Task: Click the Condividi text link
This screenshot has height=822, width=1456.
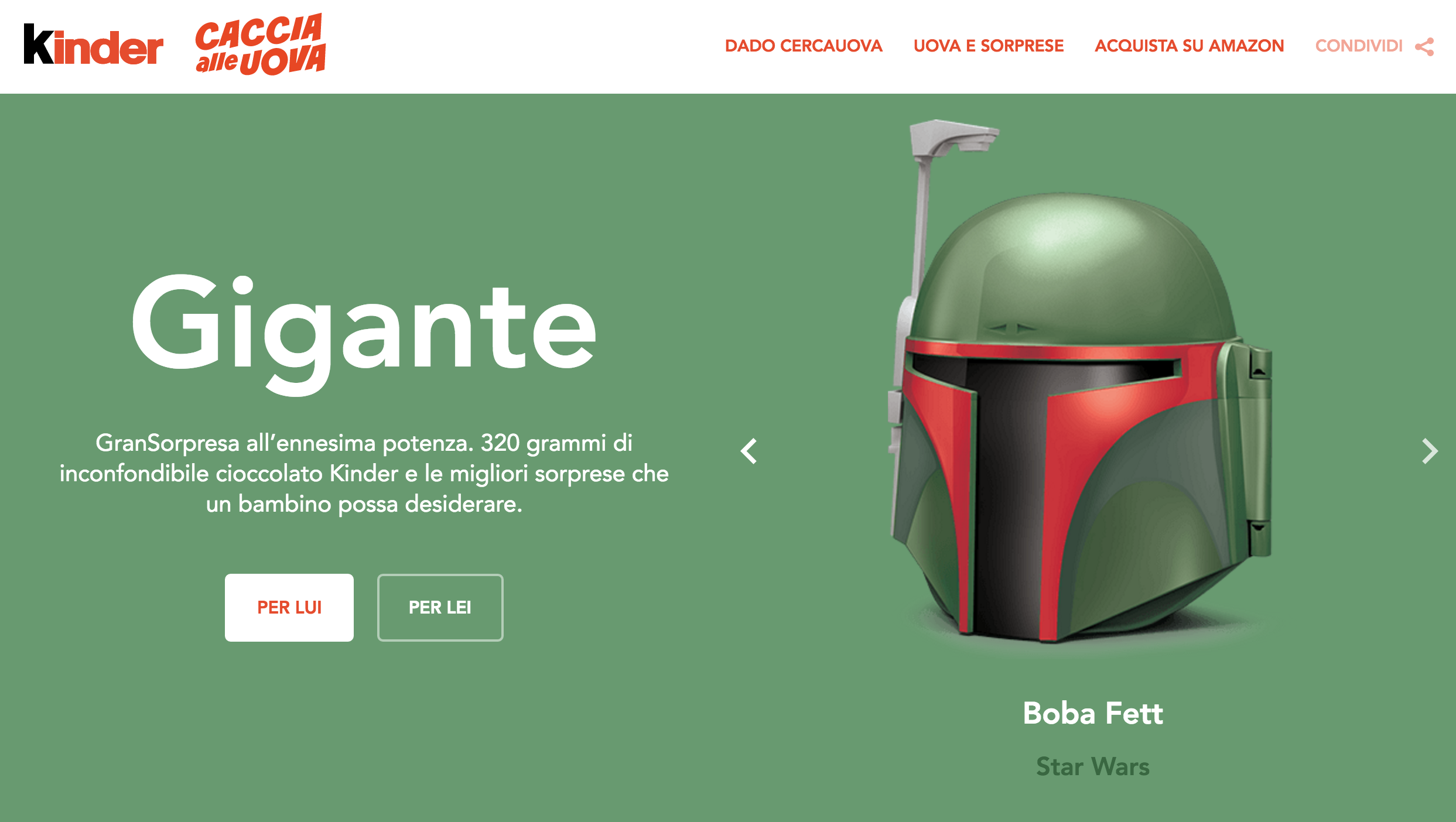Action: coord(1359,46)
